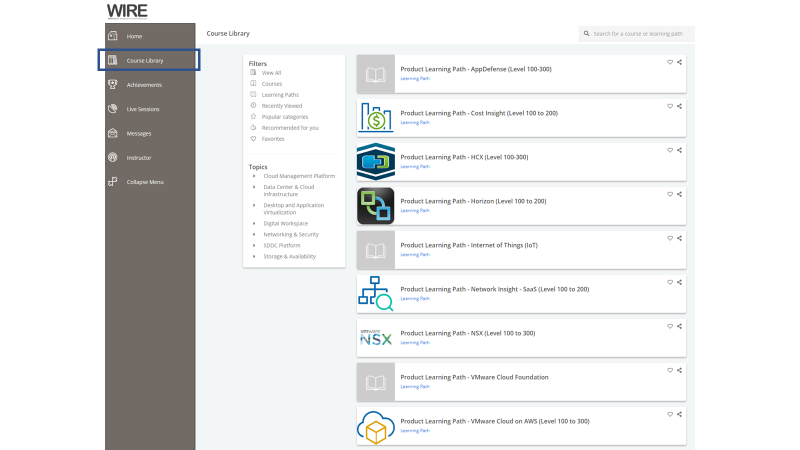Select Recommended for you filter
800x450 pixels.
click(290, 128)
